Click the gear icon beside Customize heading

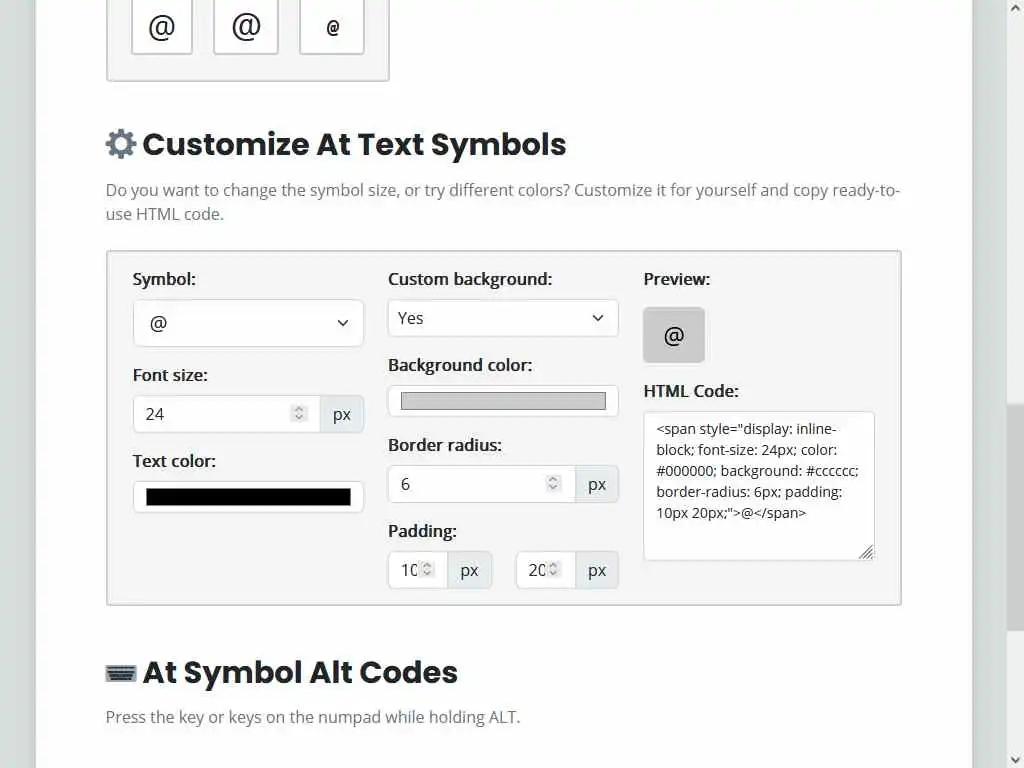121,144
